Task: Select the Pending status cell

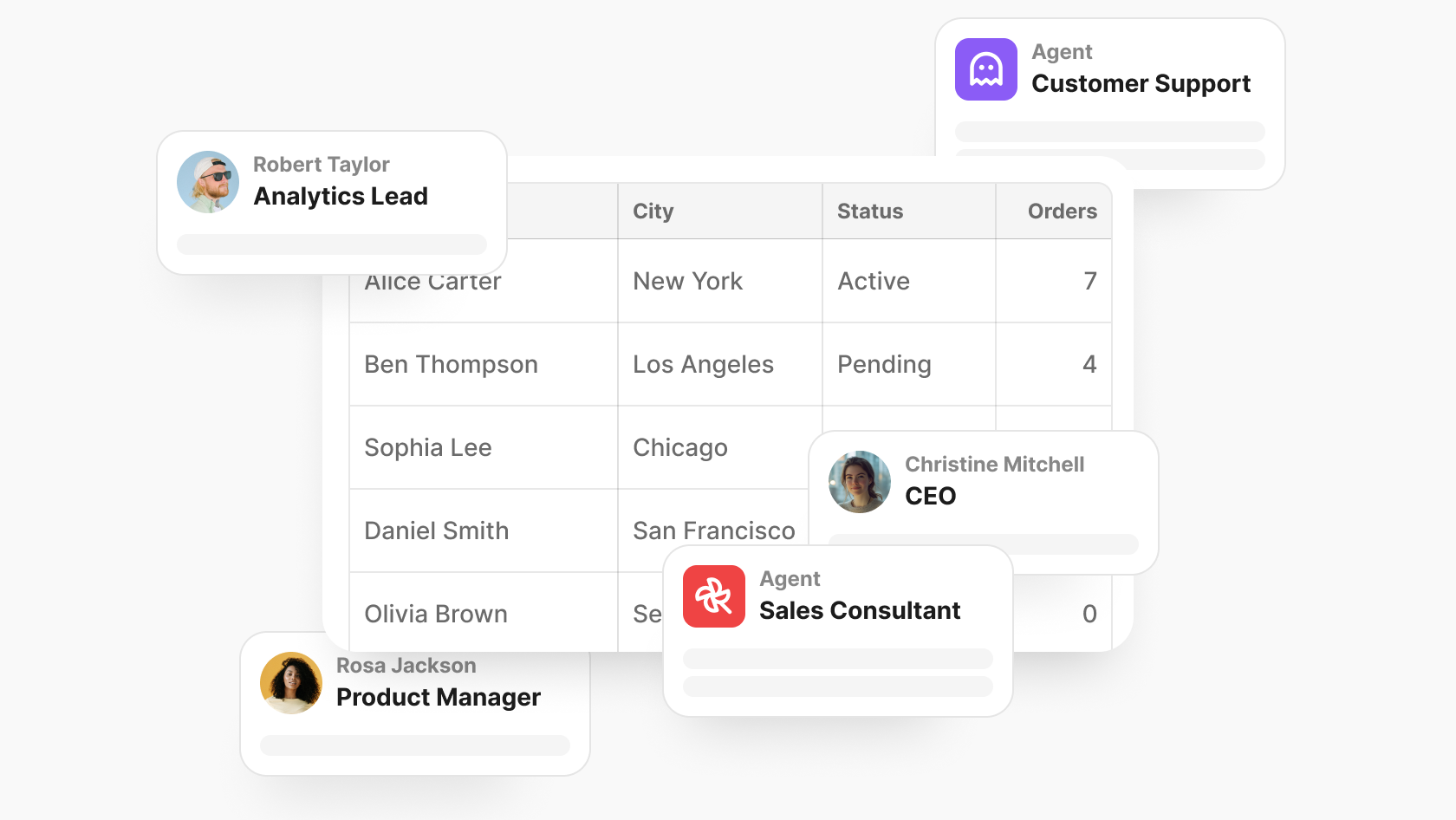Action: point(884,364)
